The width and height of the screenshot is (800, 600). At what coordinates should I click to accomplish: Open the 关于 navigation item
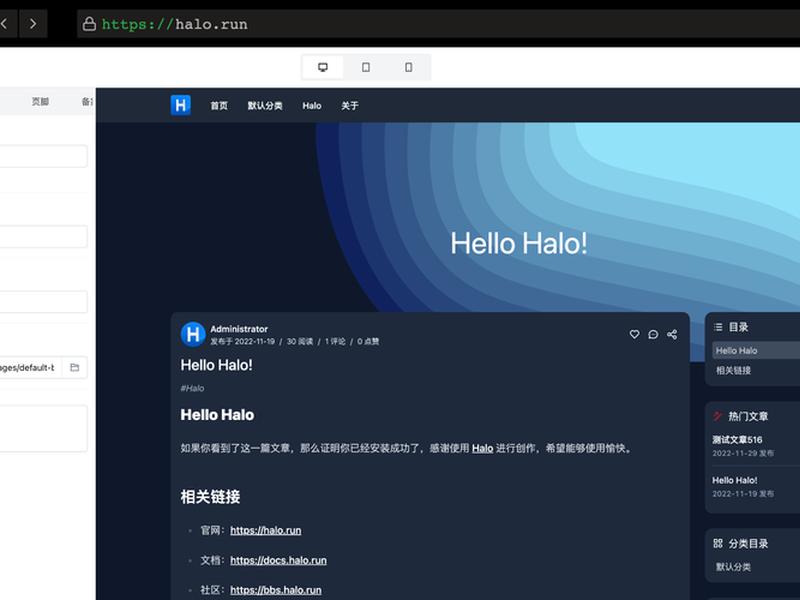point(350,106)
